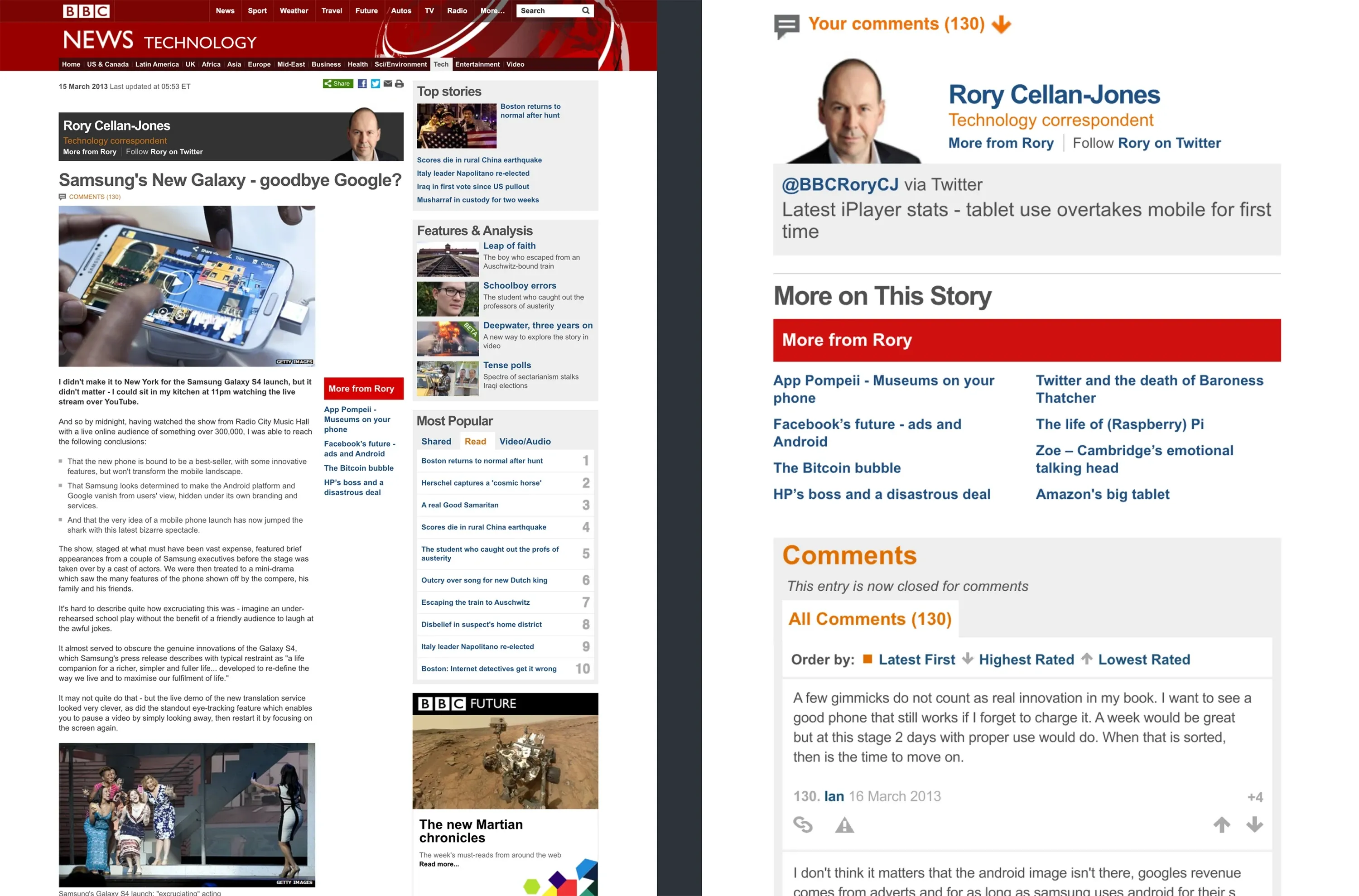
Task: Click More from Rory in author banner
Action: click(90, 152)
